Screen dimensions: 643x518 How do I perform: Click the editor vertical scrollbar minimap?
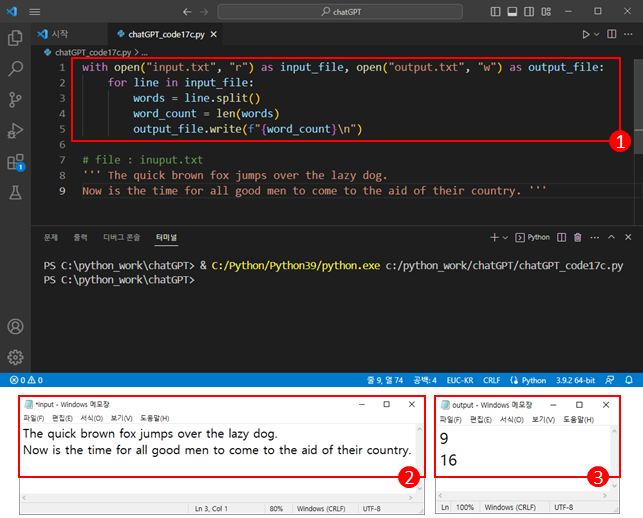[638, 107]
